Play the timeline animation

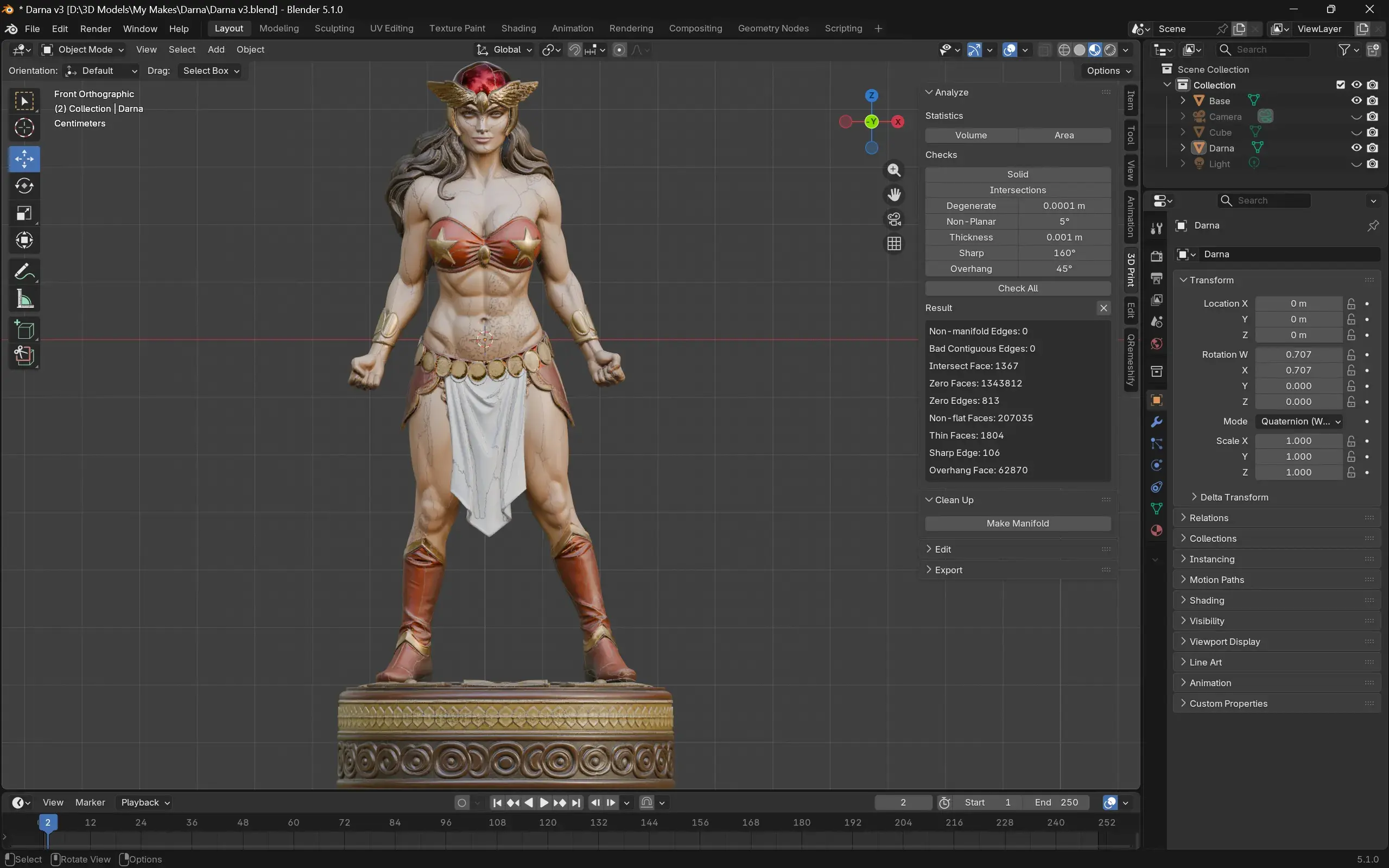(544, 802)
